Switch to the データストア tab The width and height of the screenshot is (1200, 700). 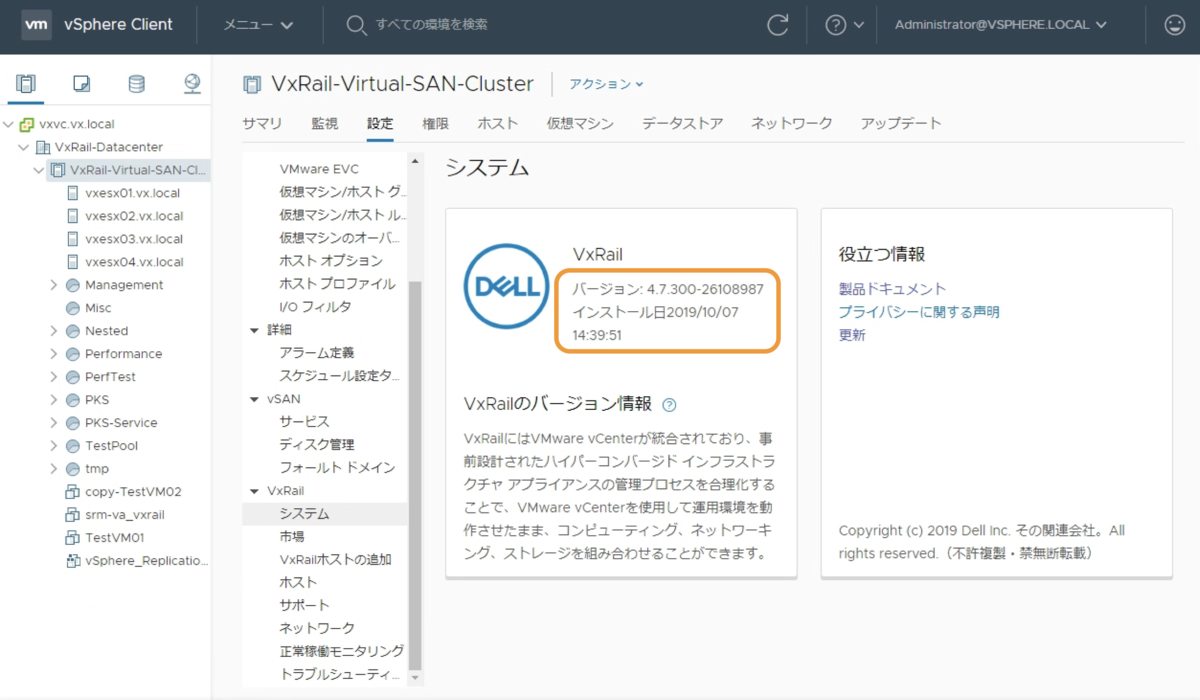click(683, 123)
